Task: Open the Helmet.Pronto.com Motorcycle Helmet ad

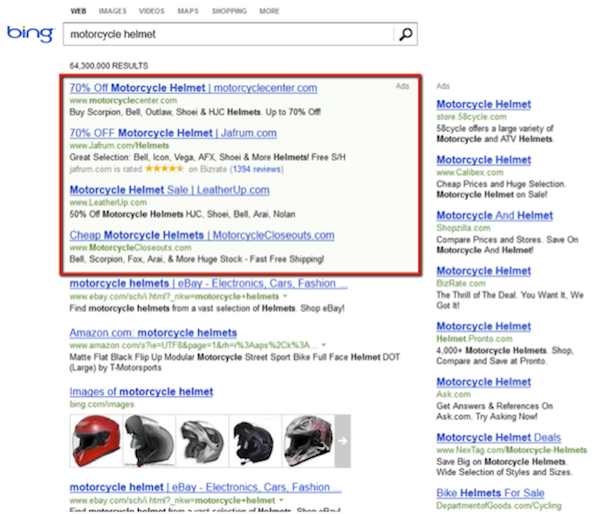Action: [x=484, y=326]
